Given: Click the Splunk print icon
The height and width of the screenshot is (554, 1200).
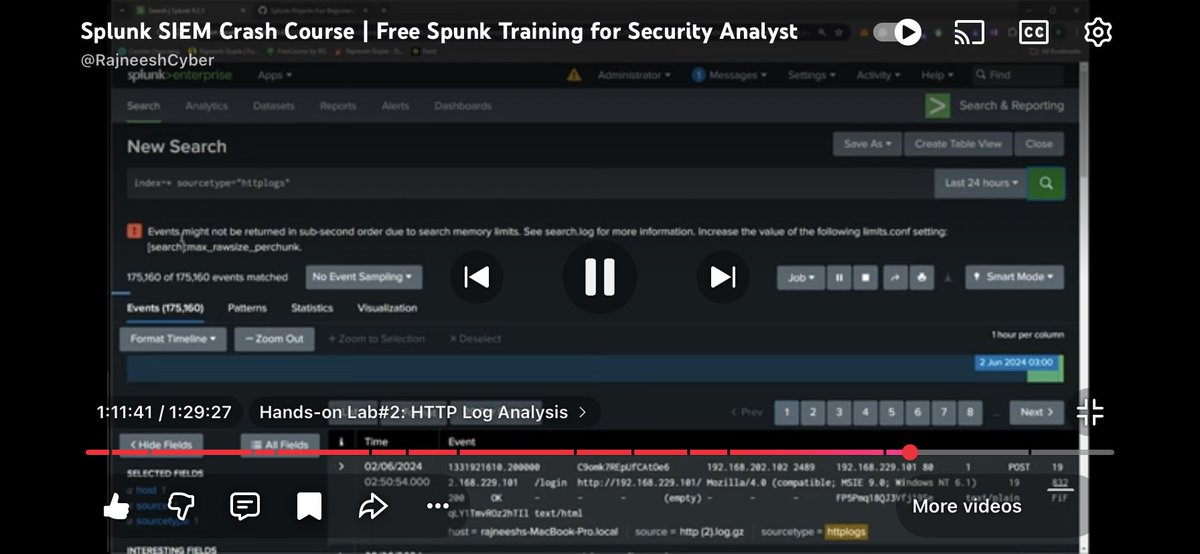Looking at the screenshot, I should point(920,277).
